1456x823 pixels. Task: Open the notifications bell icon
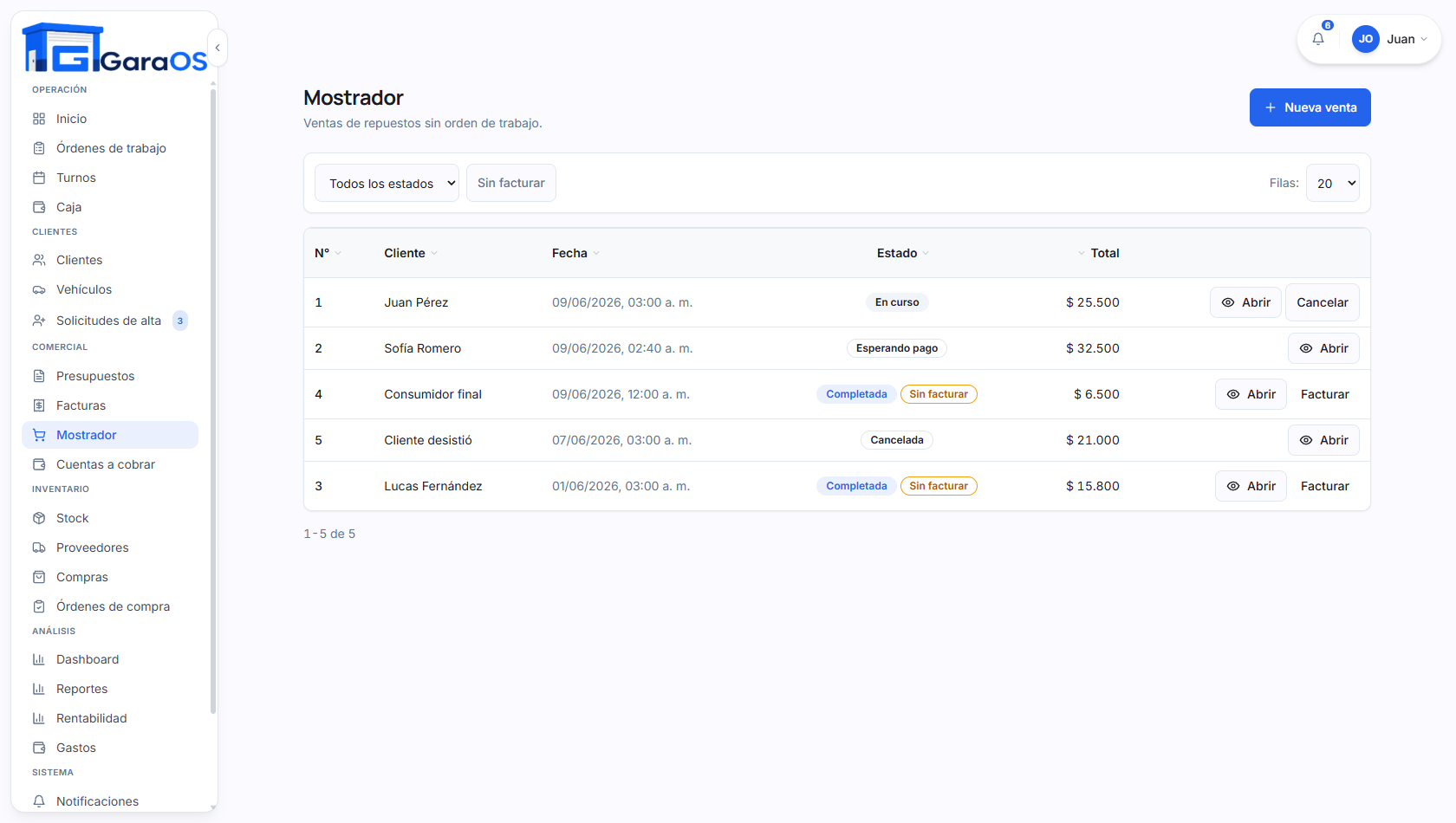(x=1318, y=39)
